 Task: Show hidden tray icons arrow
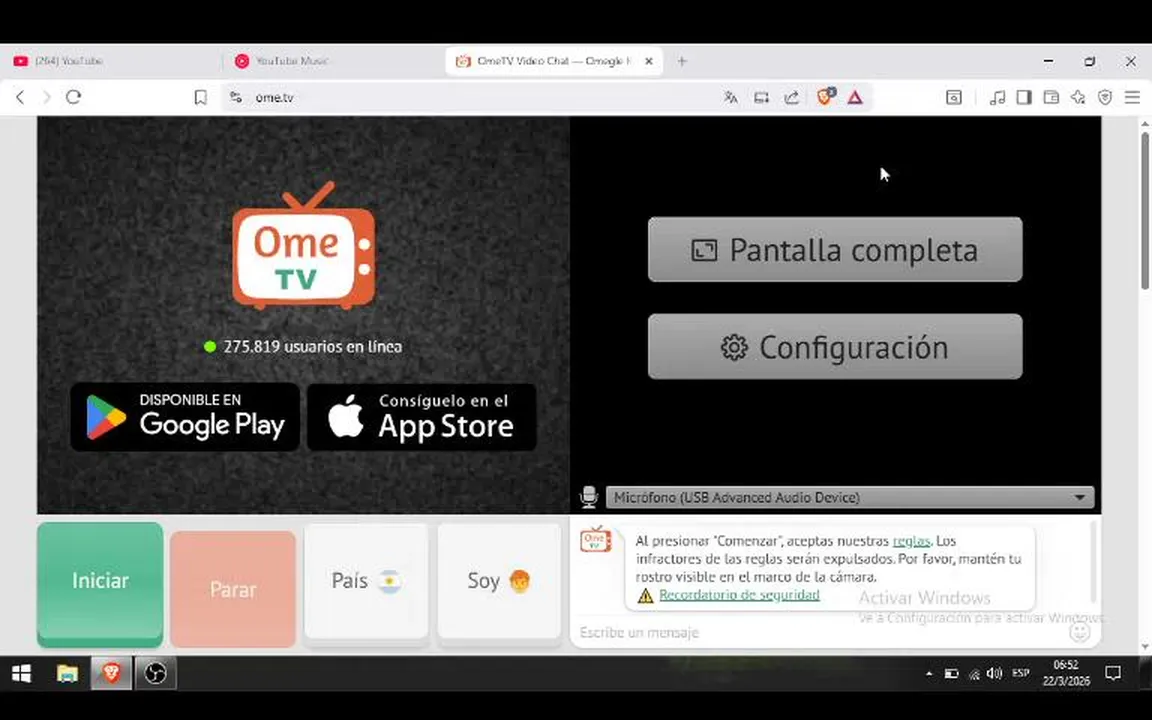click(929, 673)
